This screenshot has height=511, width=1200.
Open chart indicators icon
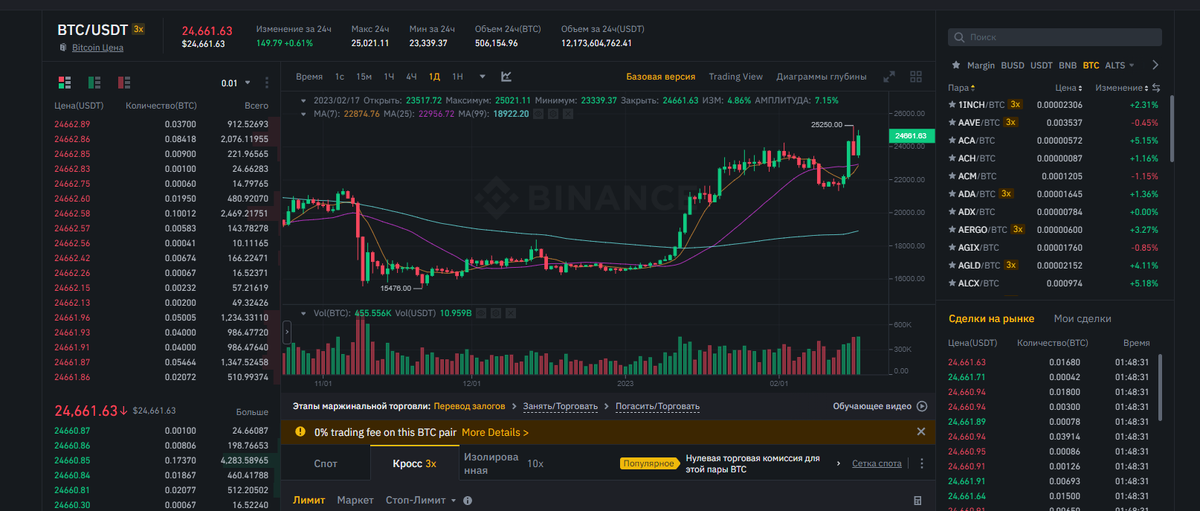click(506, 76)
